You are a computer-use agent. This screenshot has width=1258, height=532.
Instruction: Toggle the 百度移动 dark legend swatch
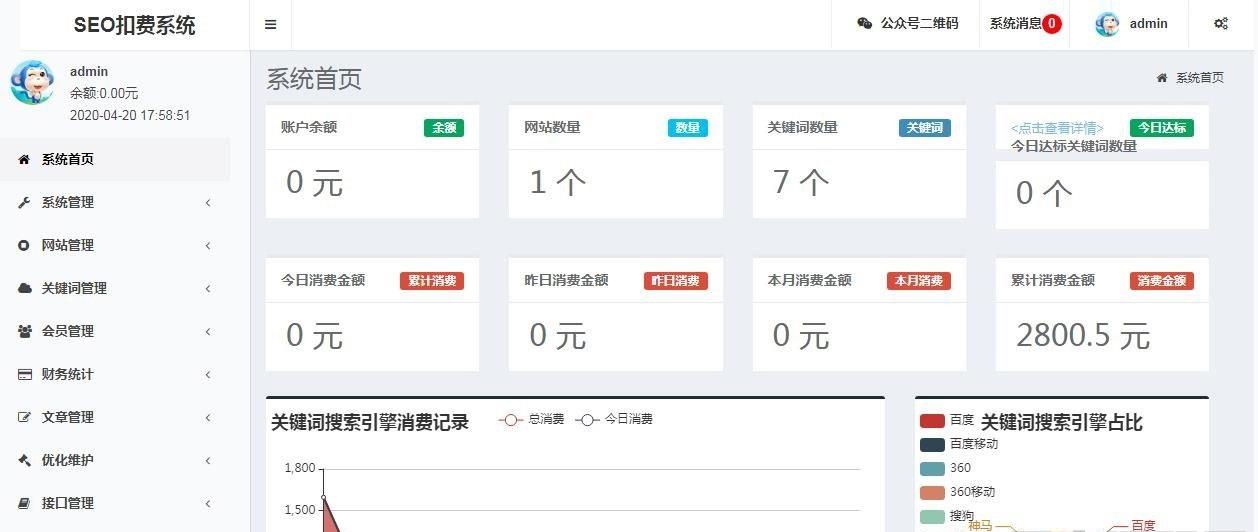tap(932, 445)
